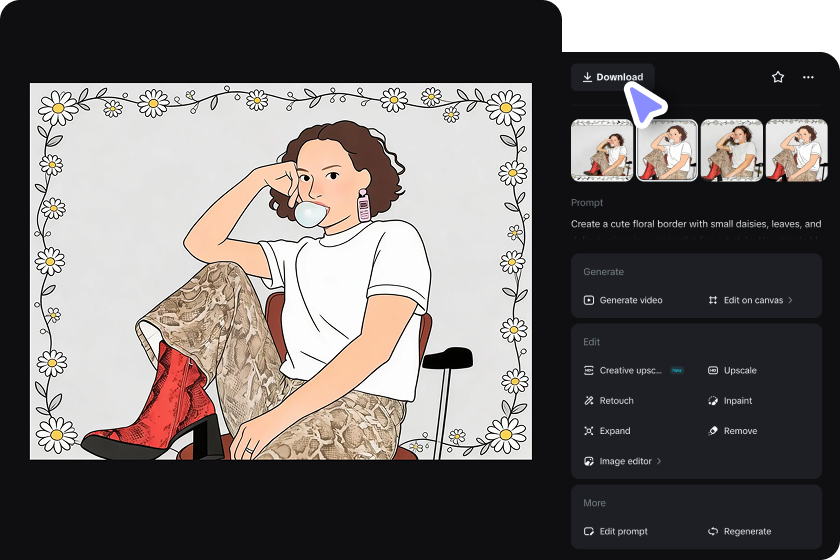The height and width of the screenshot is (560, 840).
Task: Expand the Edit on canvas chevron
Action: pos(790,300)
